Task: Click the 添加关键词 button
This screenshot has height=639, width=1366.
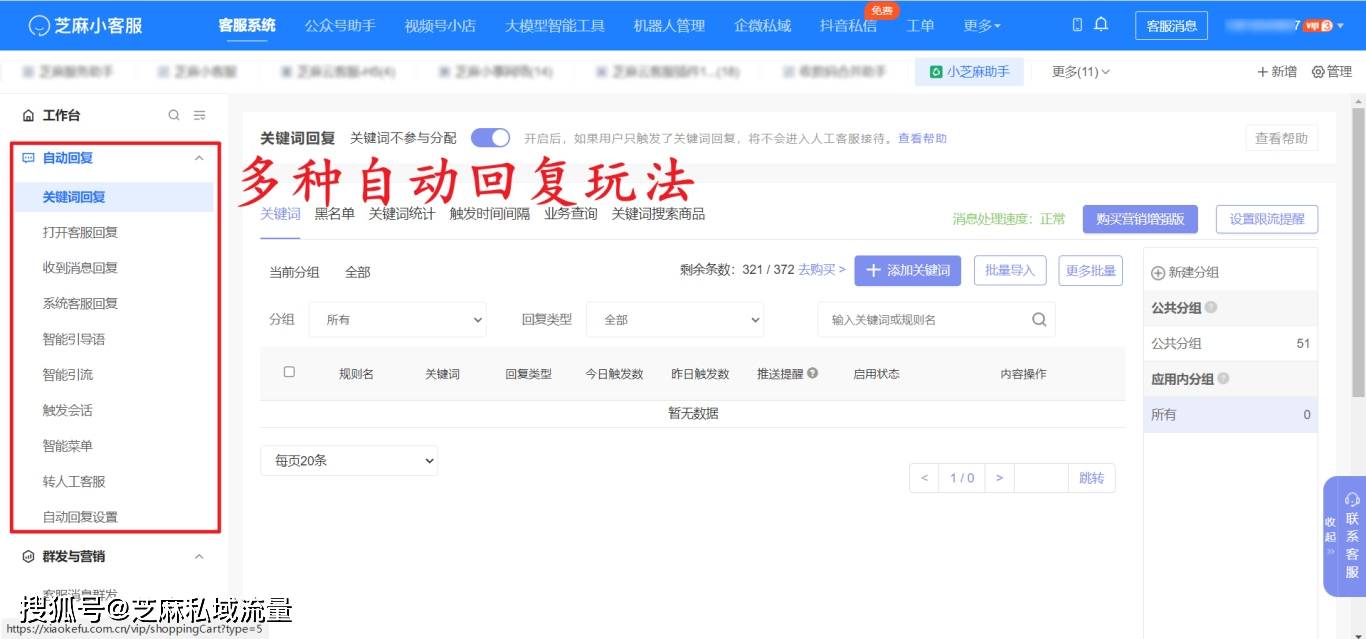Action: [x=907, y=271]
